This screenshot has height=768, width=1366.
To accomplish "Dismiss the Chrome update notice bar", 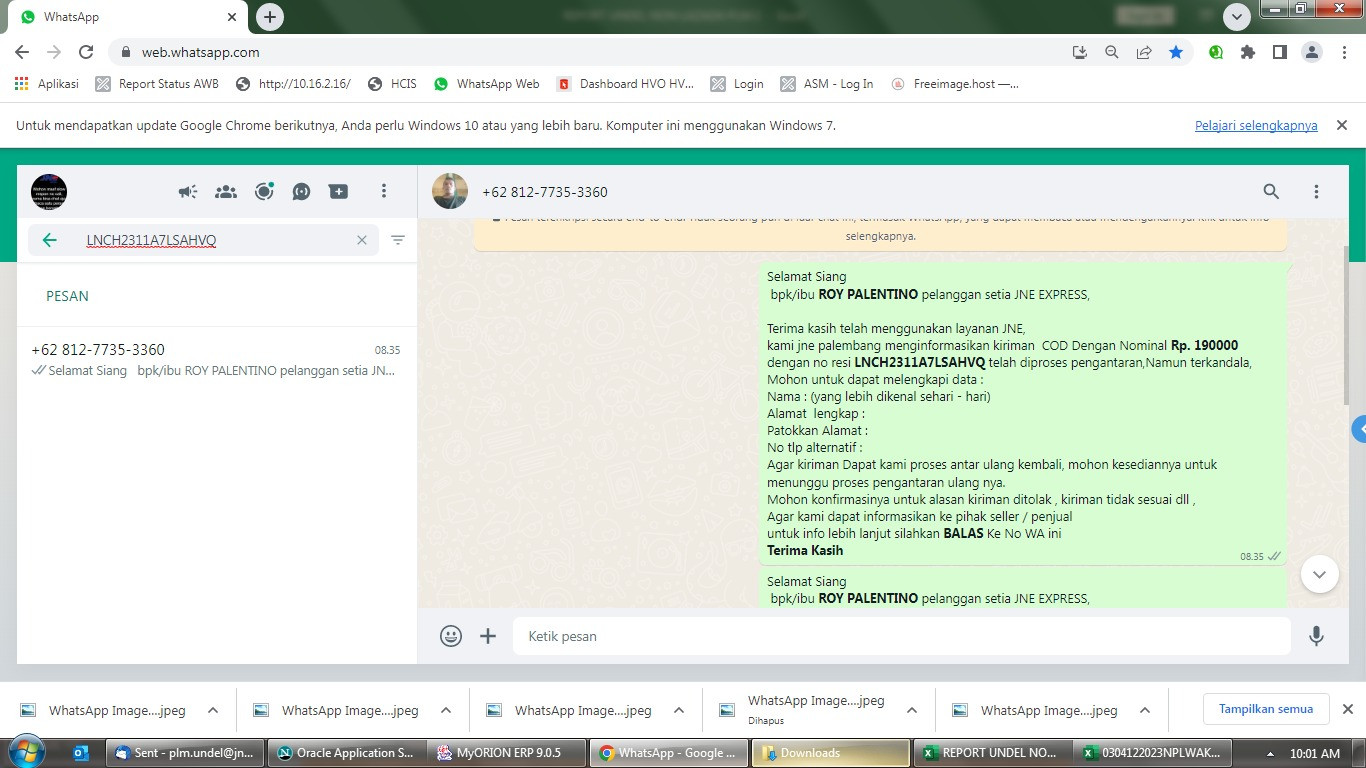I will point(1342,125).
